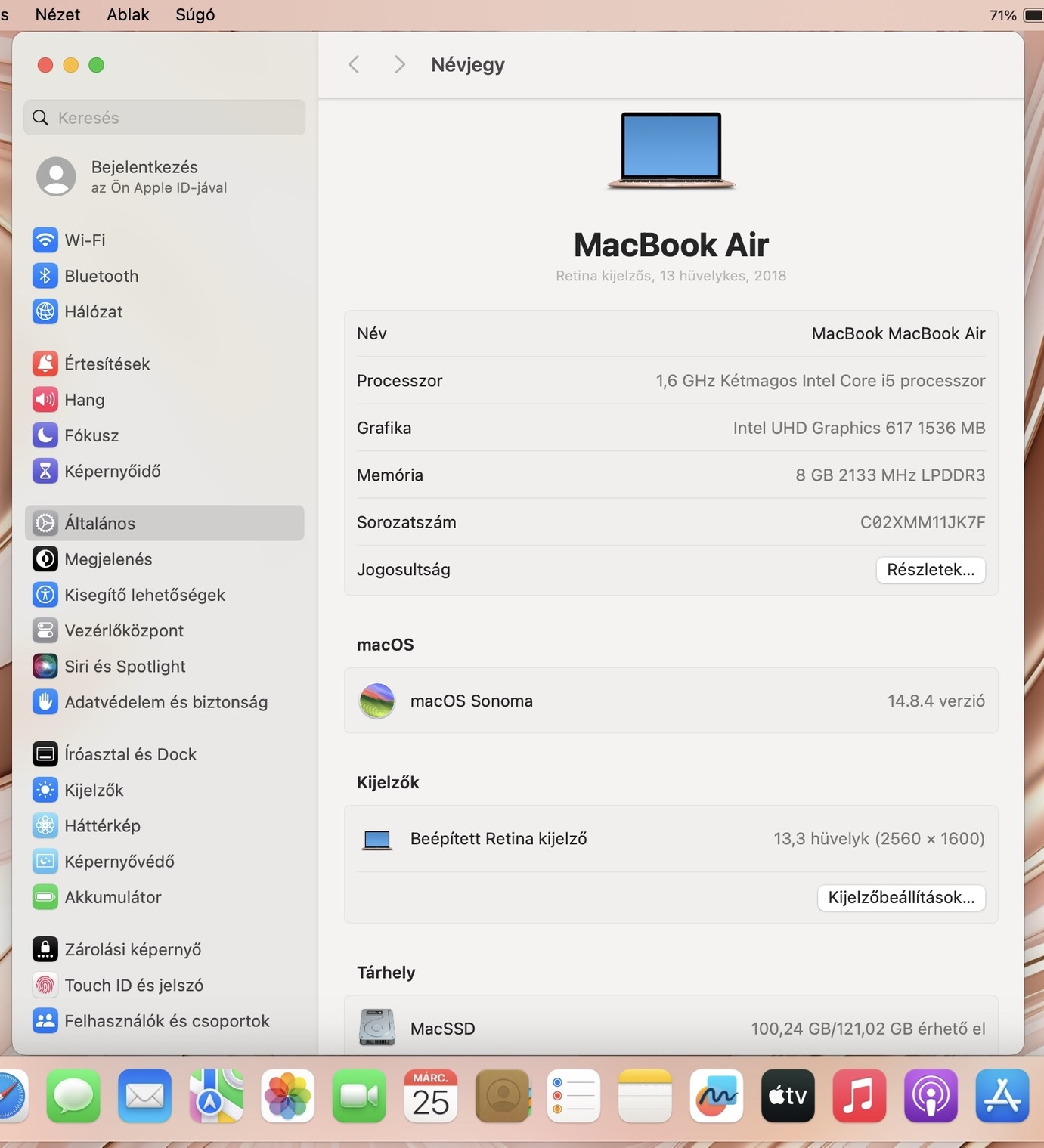Select Általános general settings
Screen dimensions: 1044x1148
(164, 523)
